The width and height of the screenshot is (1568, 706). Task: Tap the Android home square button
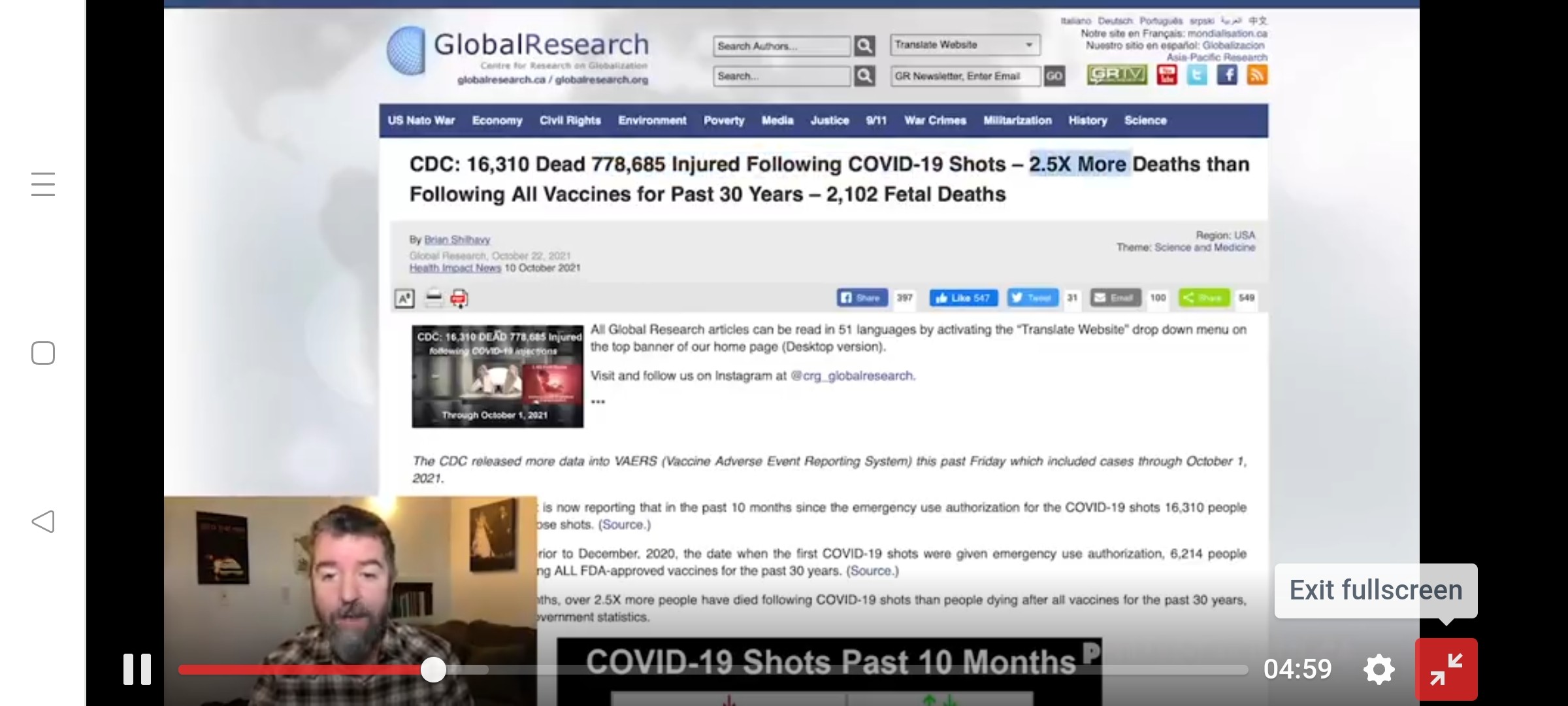click(43, 353)
